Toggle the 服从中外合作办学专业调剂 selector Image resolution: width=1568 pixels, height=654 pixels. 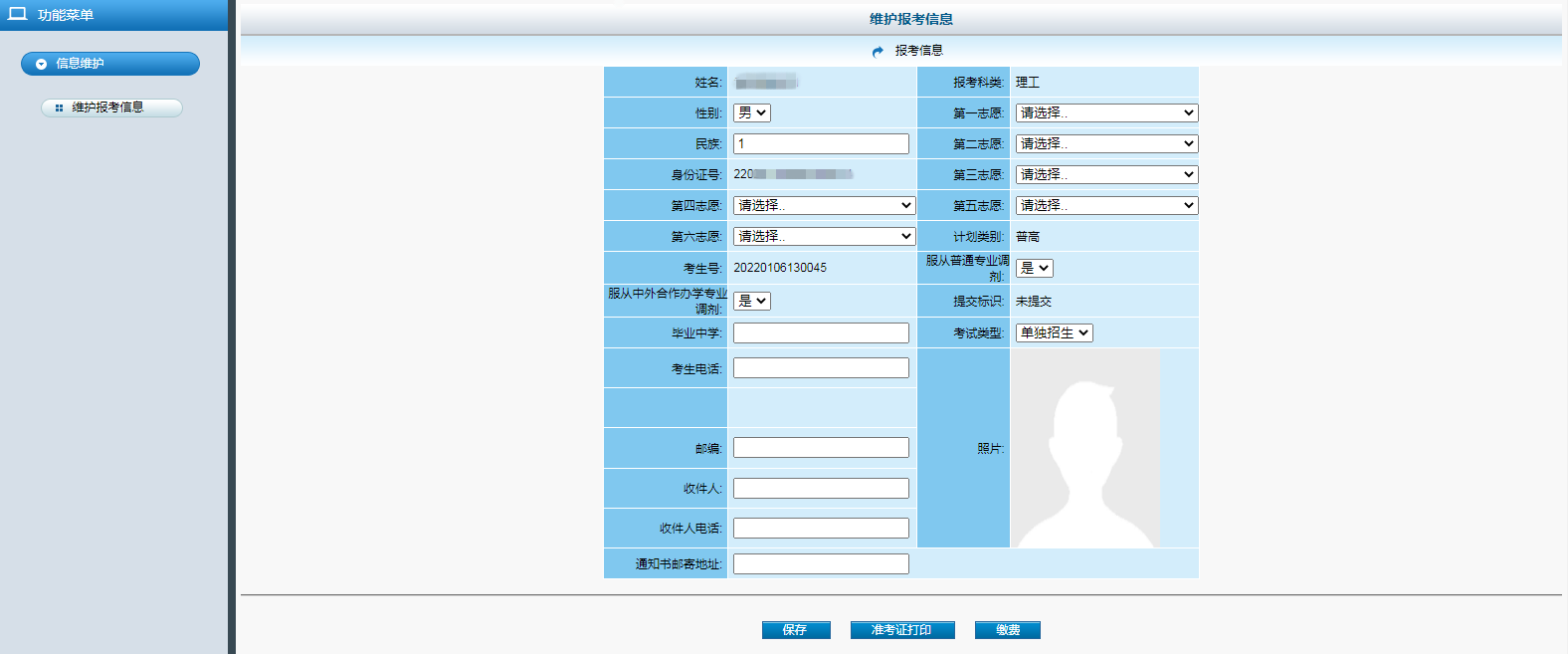[x=751, y=301]
